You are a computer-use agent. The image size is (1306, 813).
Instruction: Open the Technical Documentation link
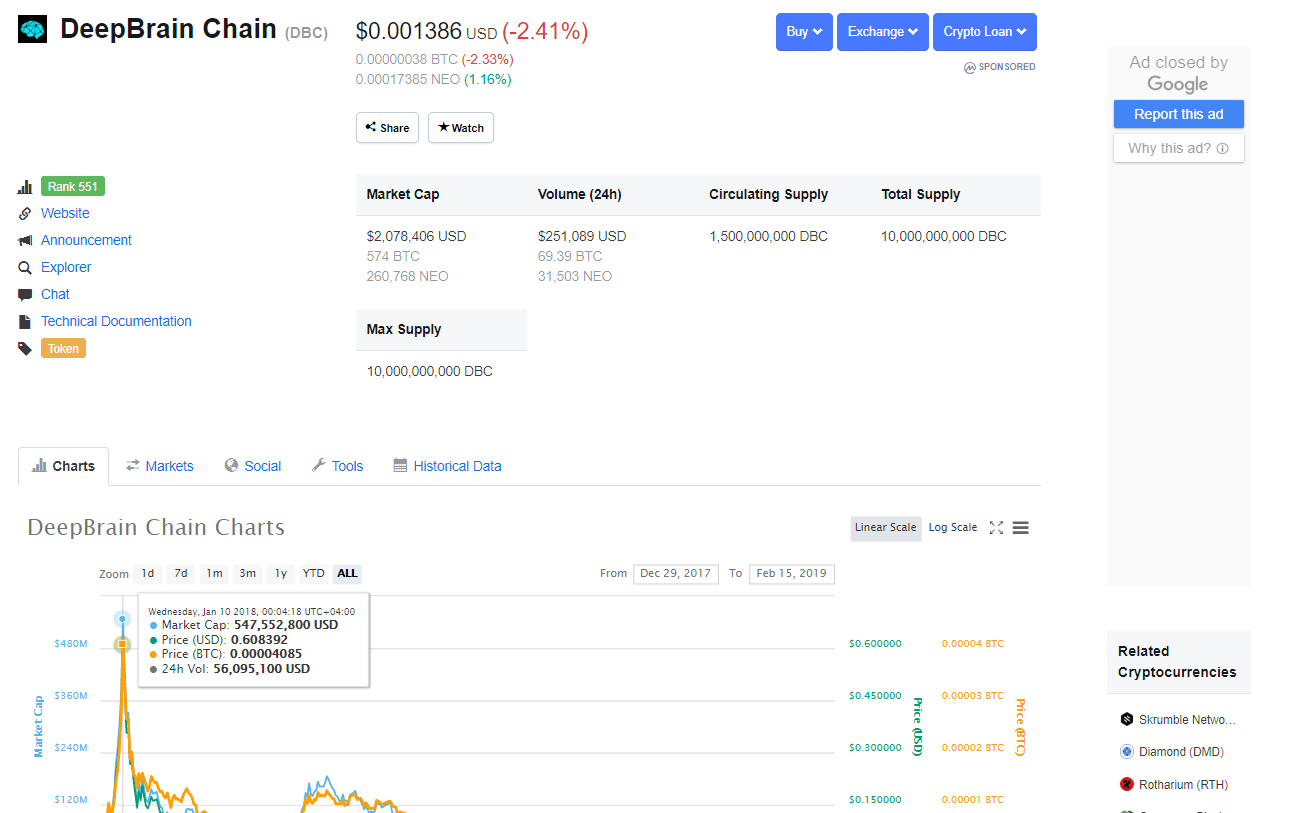pyautogui.click(x=116, y=321)
